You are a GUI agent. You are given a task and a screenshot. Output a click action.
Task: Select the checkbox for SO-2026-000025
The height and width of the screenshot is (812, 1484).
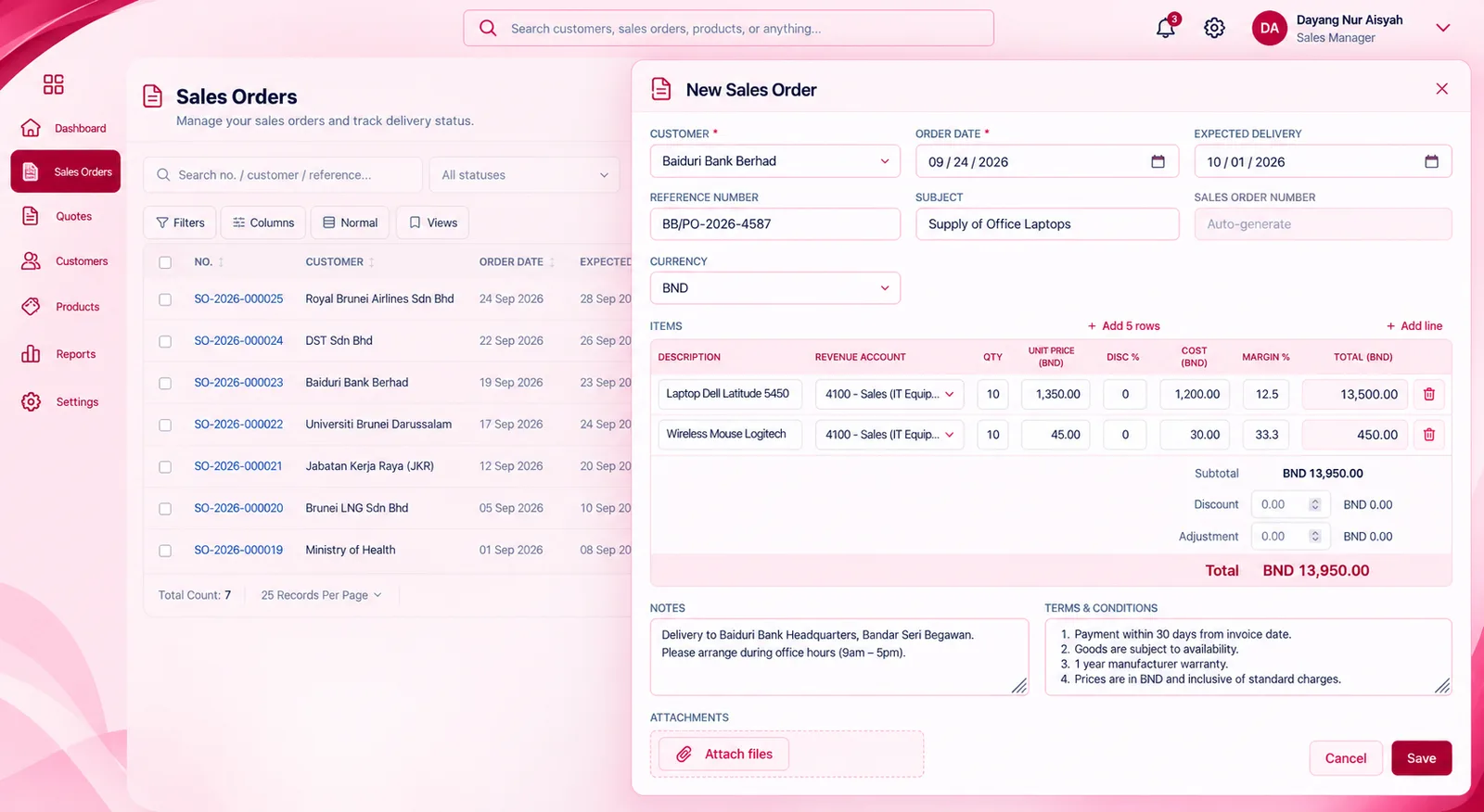pos(165,299)
